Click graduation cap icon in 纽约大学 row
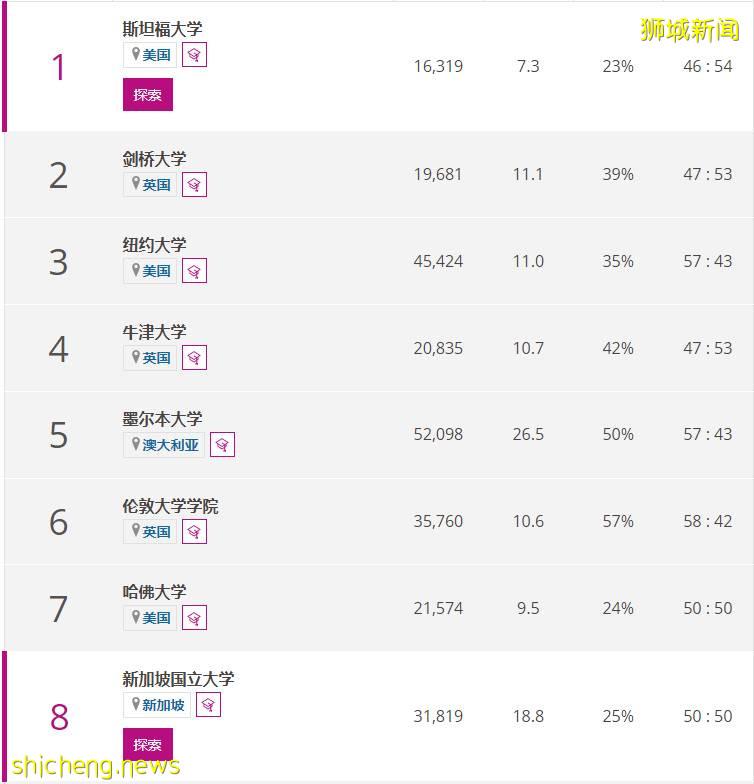This screenshot has width=754, height=784. click(195, 271)
